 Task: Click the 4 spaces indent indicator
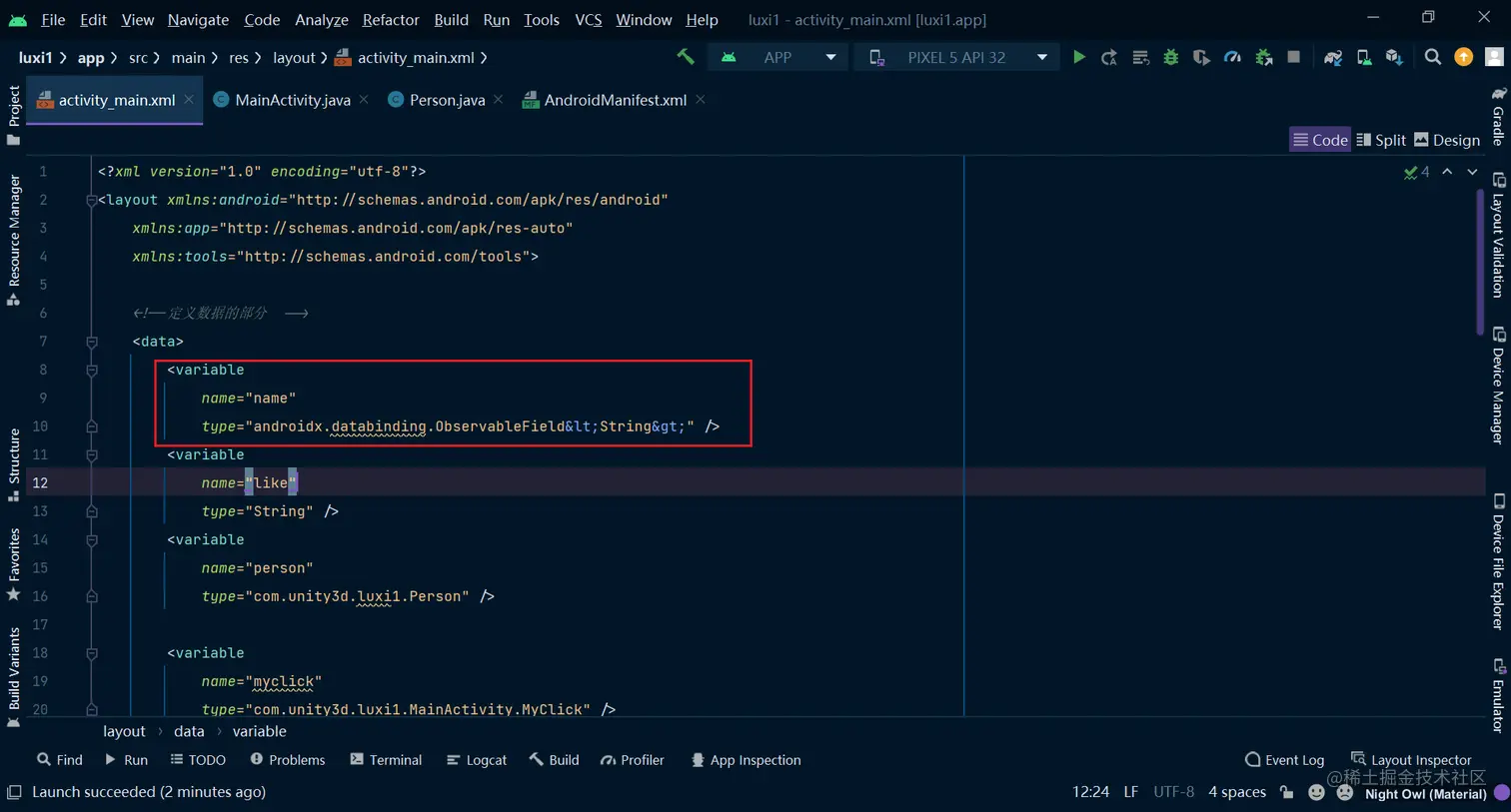1237,792
